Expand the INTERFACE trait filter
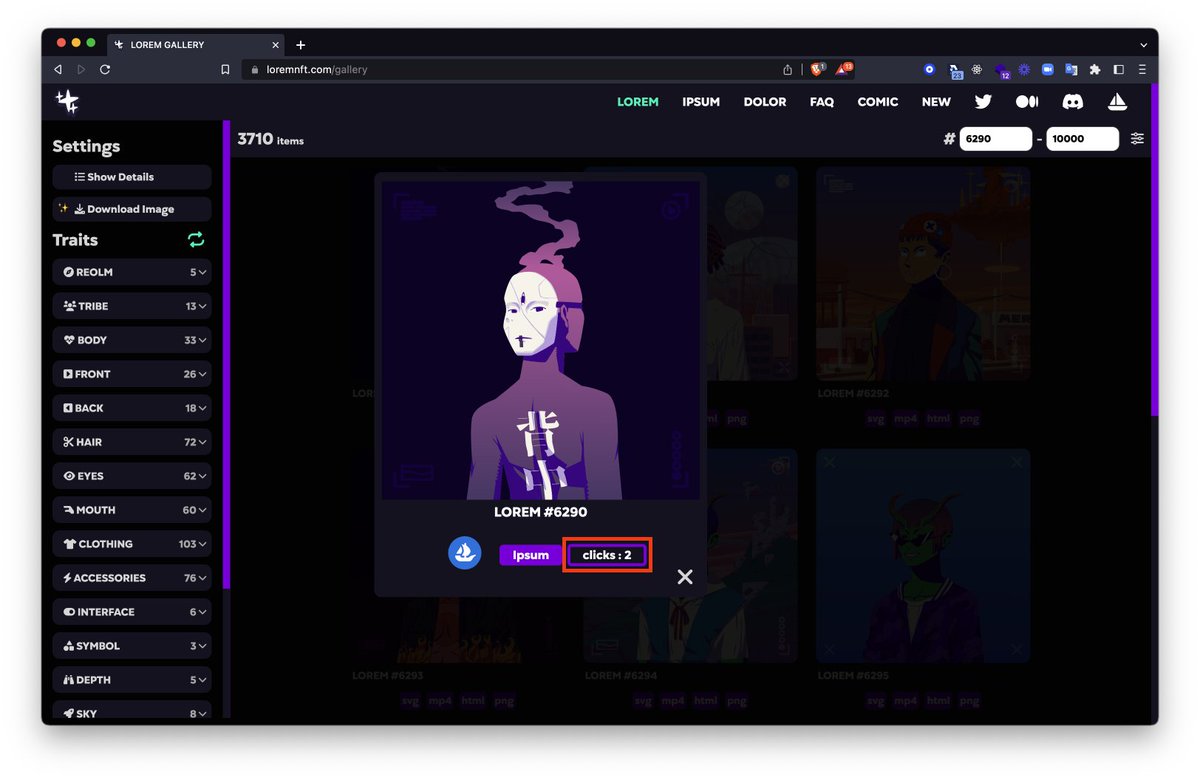Image resolution: width=1200 pixels, height=780 pixels. (x=132, y=612)
